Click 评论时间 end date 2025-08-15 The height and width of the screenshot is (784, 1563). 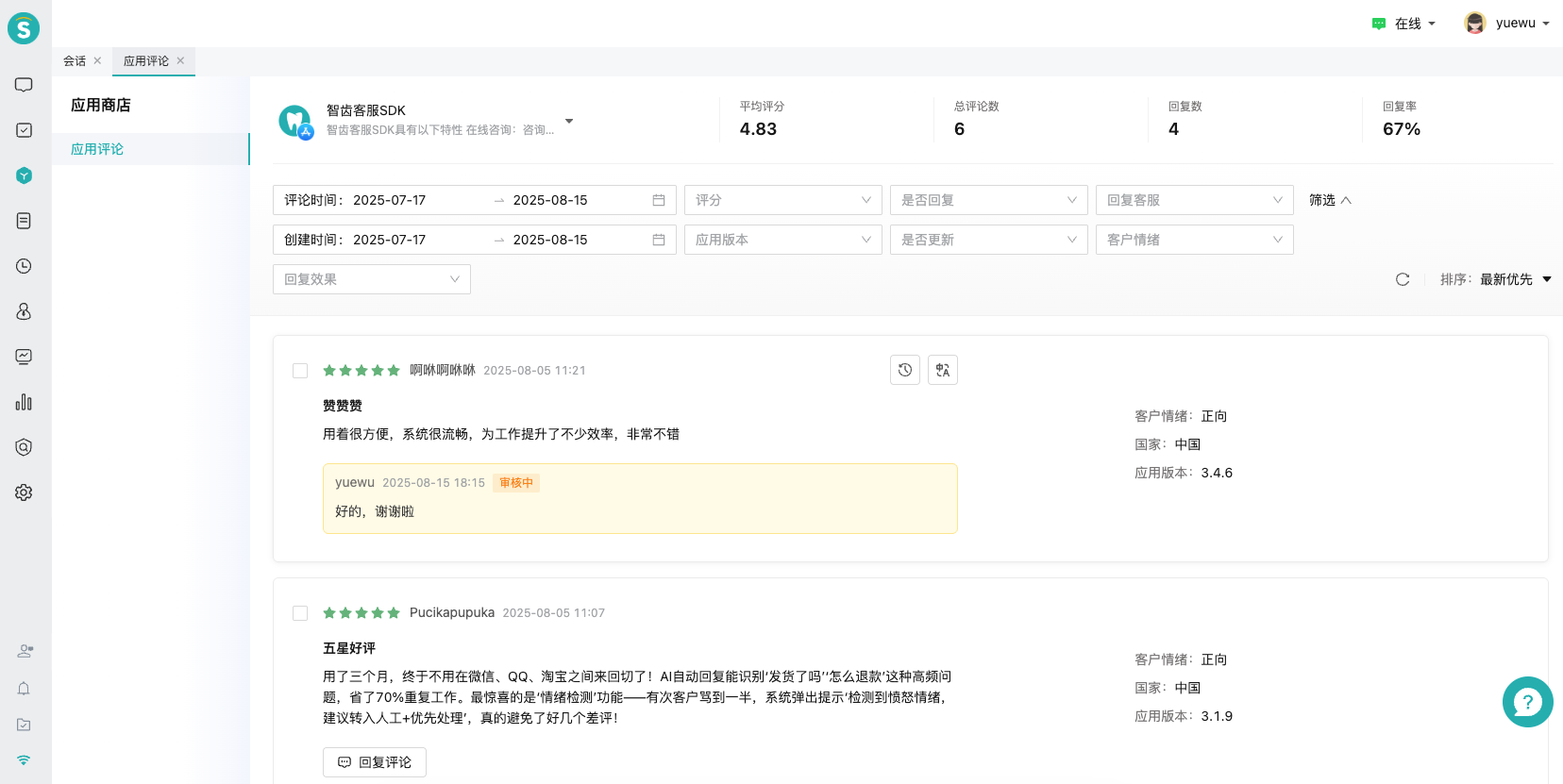(x=550, y=200)
